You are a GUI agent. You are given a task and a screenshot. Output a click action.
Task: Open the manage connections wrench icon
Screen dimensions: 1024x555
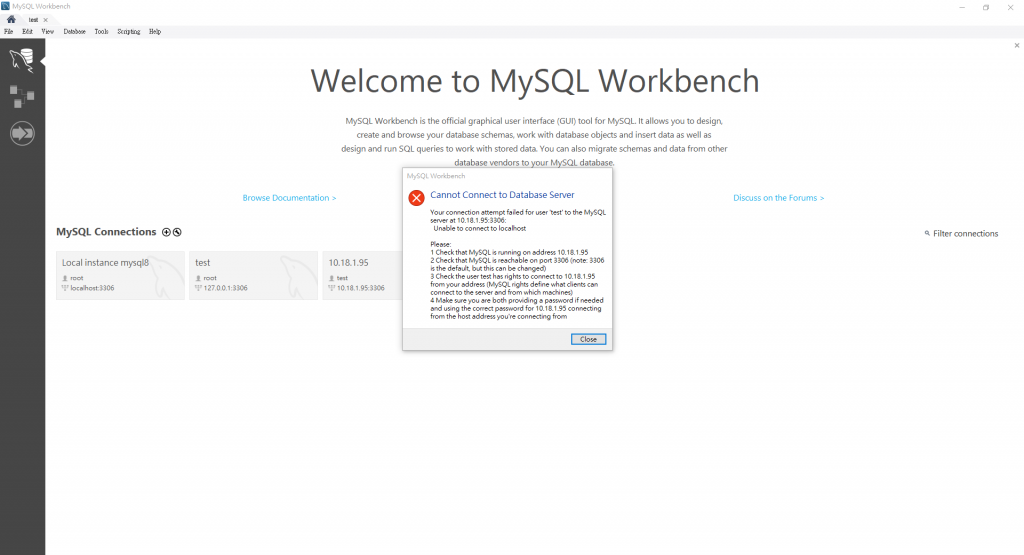[x=177, y=232]
